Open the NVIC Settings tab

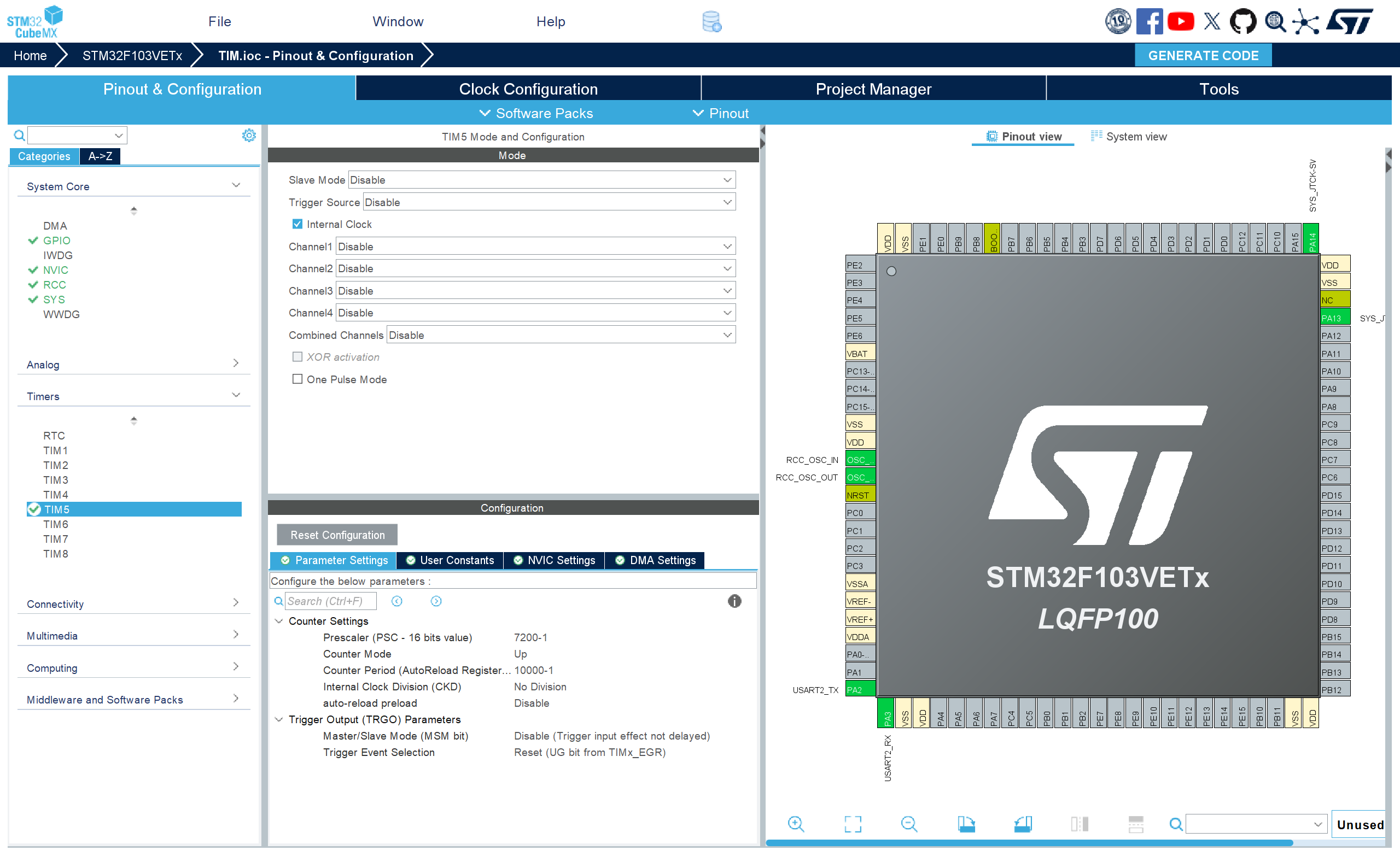click(554, 560)
